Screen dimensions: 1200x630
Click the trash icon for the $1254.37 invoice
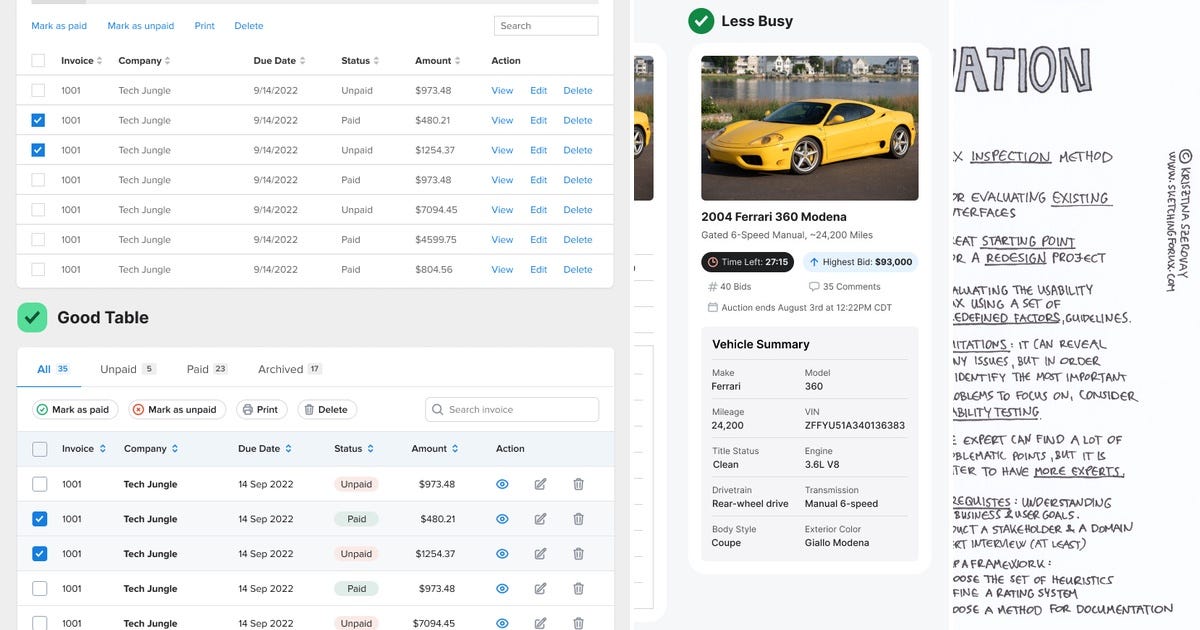coord(578,553)
